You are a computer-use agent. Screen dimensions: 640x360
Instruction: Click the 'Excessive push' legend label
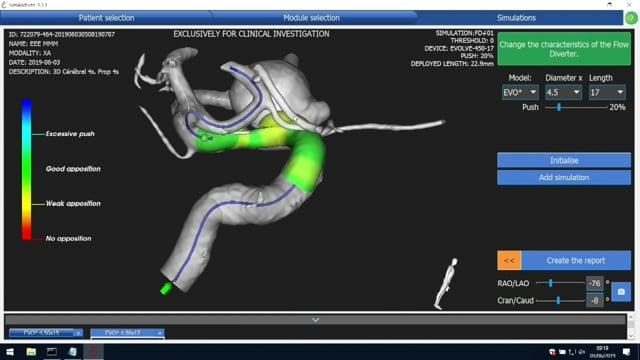tap(70, 134)
